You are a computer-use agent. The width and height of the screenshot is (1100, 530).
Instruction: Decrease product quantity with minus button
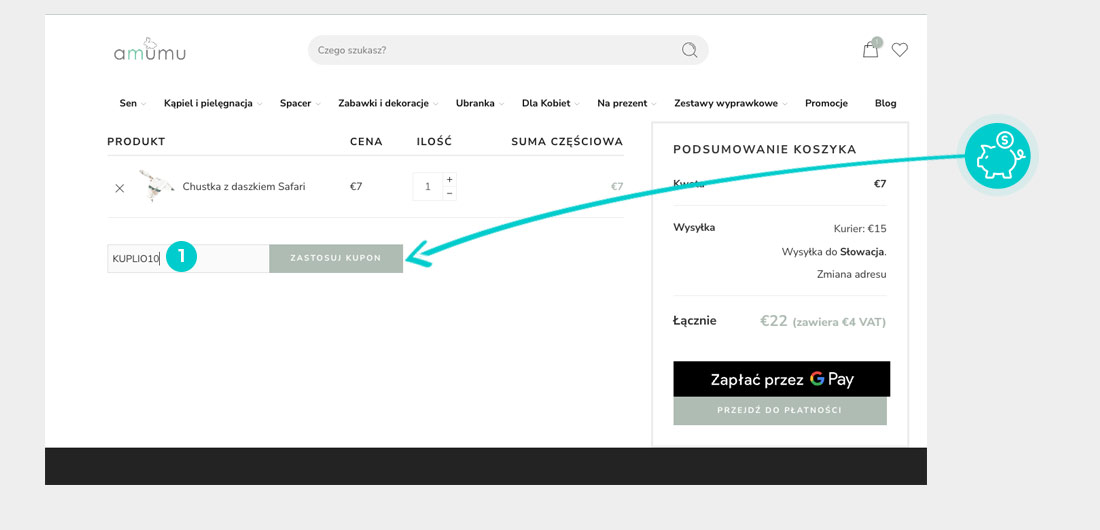449,193
